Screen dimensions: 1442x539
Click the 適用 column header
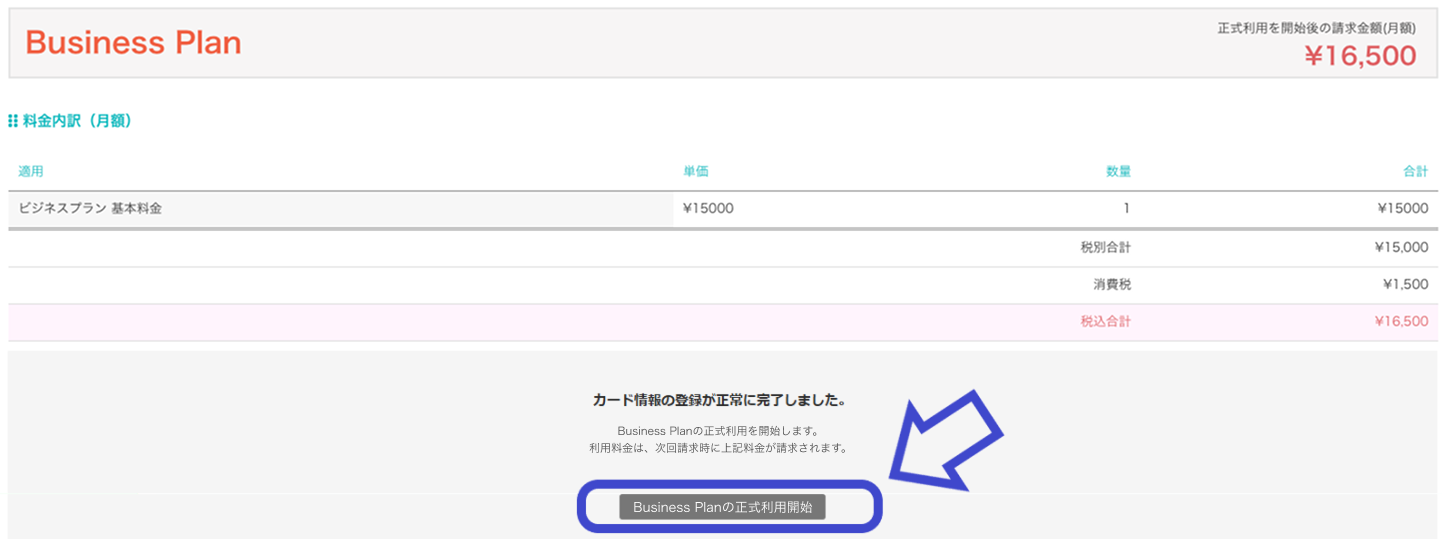click(31, 172)
